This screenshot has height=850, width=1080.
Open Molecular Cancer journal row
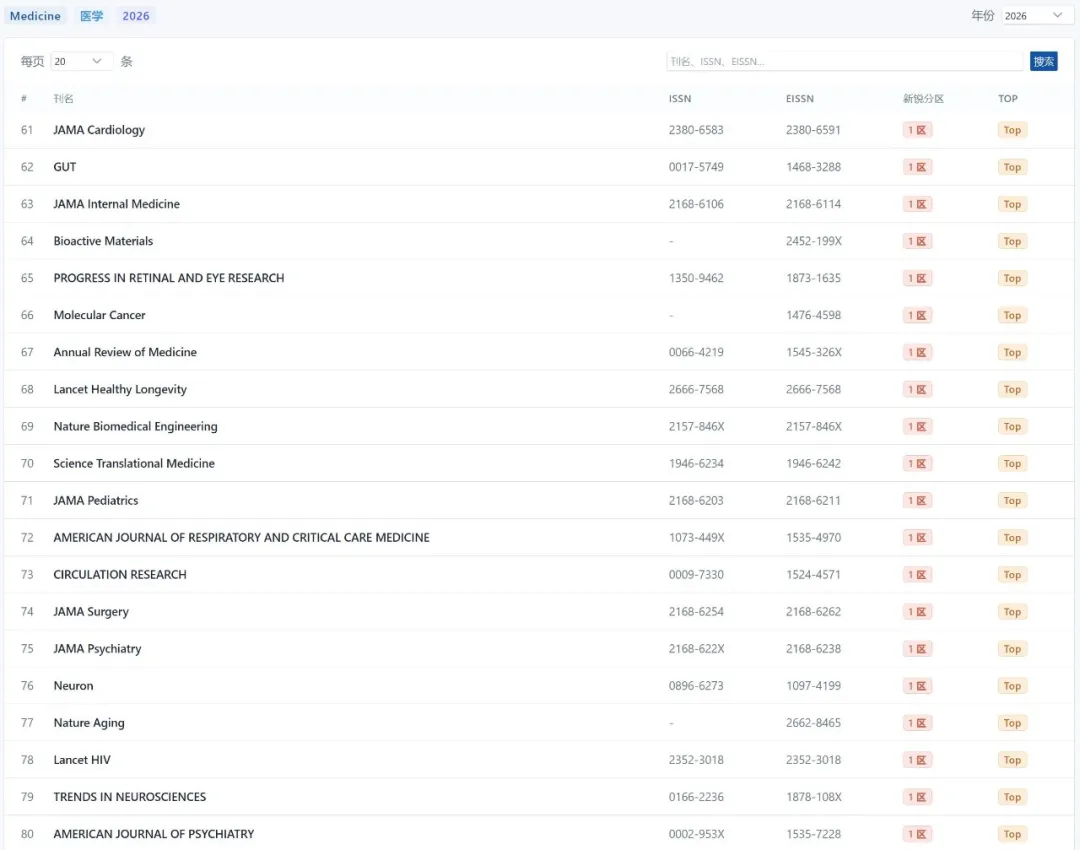pos(99,315)
